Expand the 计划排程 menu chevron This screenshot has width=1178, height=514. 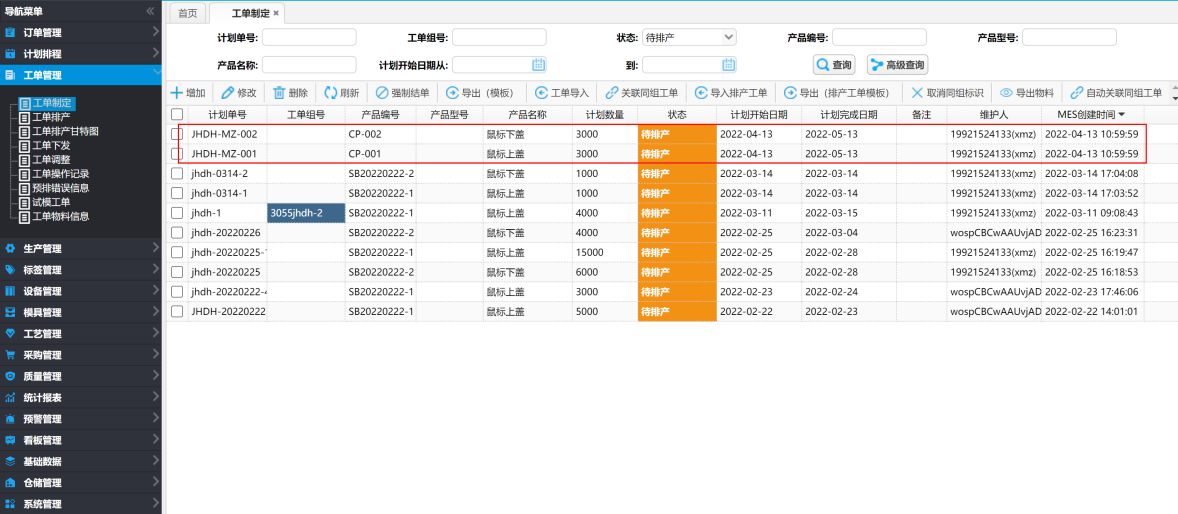[x=155, y=53]
